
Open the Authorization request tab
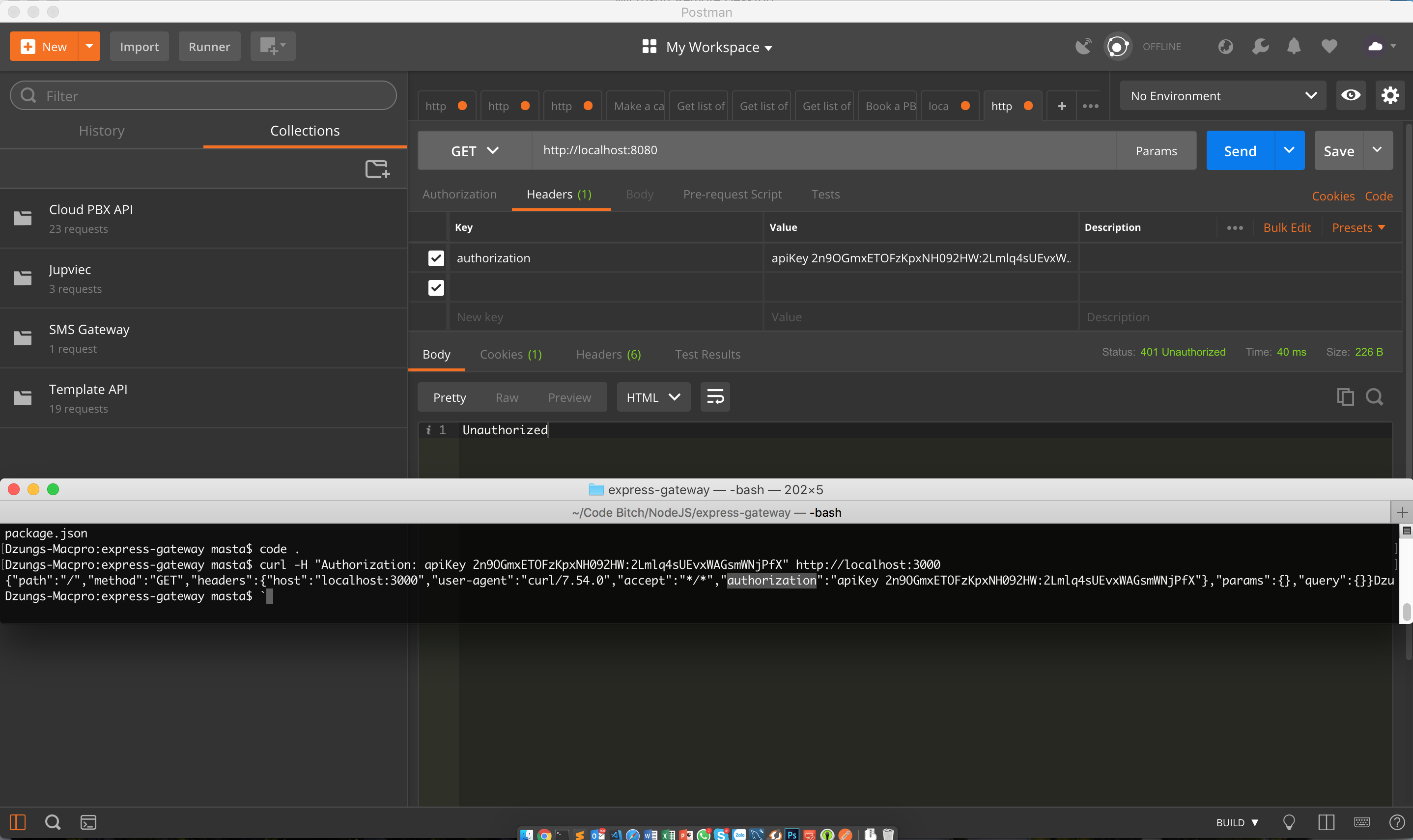coord(459,194)
